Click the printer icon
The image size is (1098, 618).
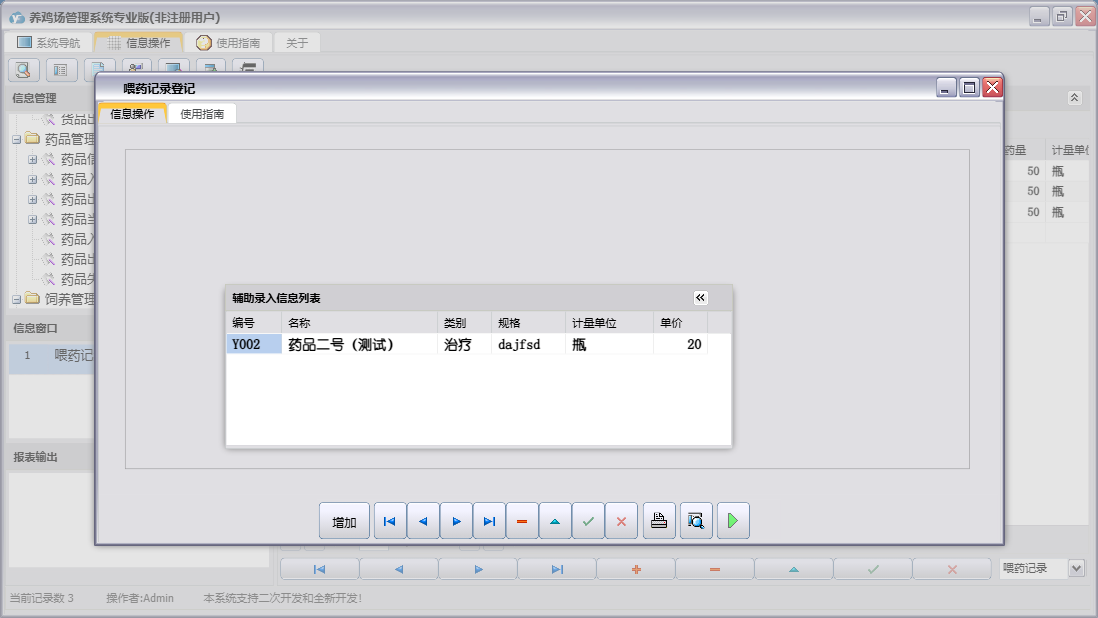pos(659,521)
